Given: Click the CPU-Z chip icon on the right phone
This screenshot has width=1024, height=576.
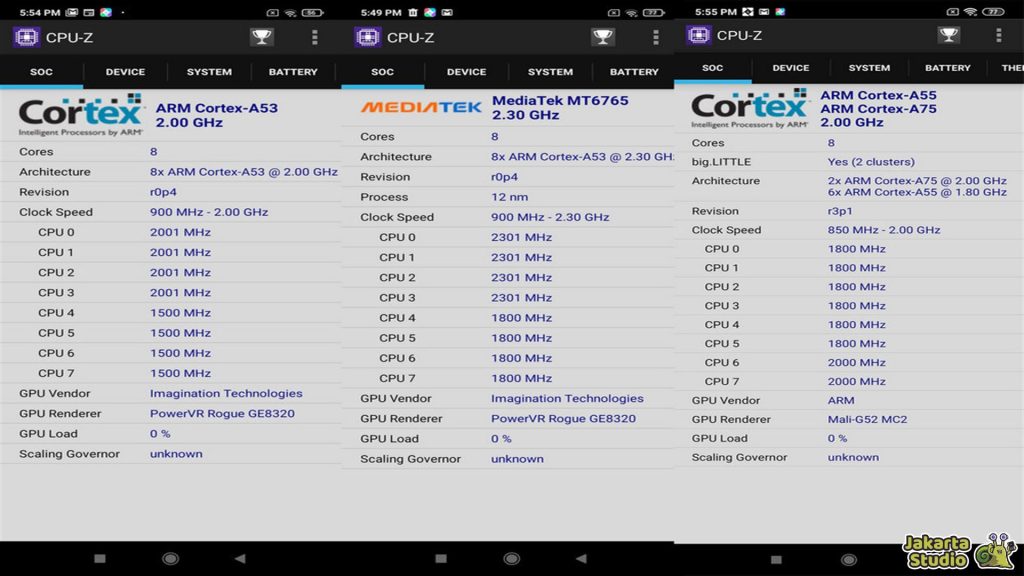Looking at the screenshot, I should click(698, 35).
